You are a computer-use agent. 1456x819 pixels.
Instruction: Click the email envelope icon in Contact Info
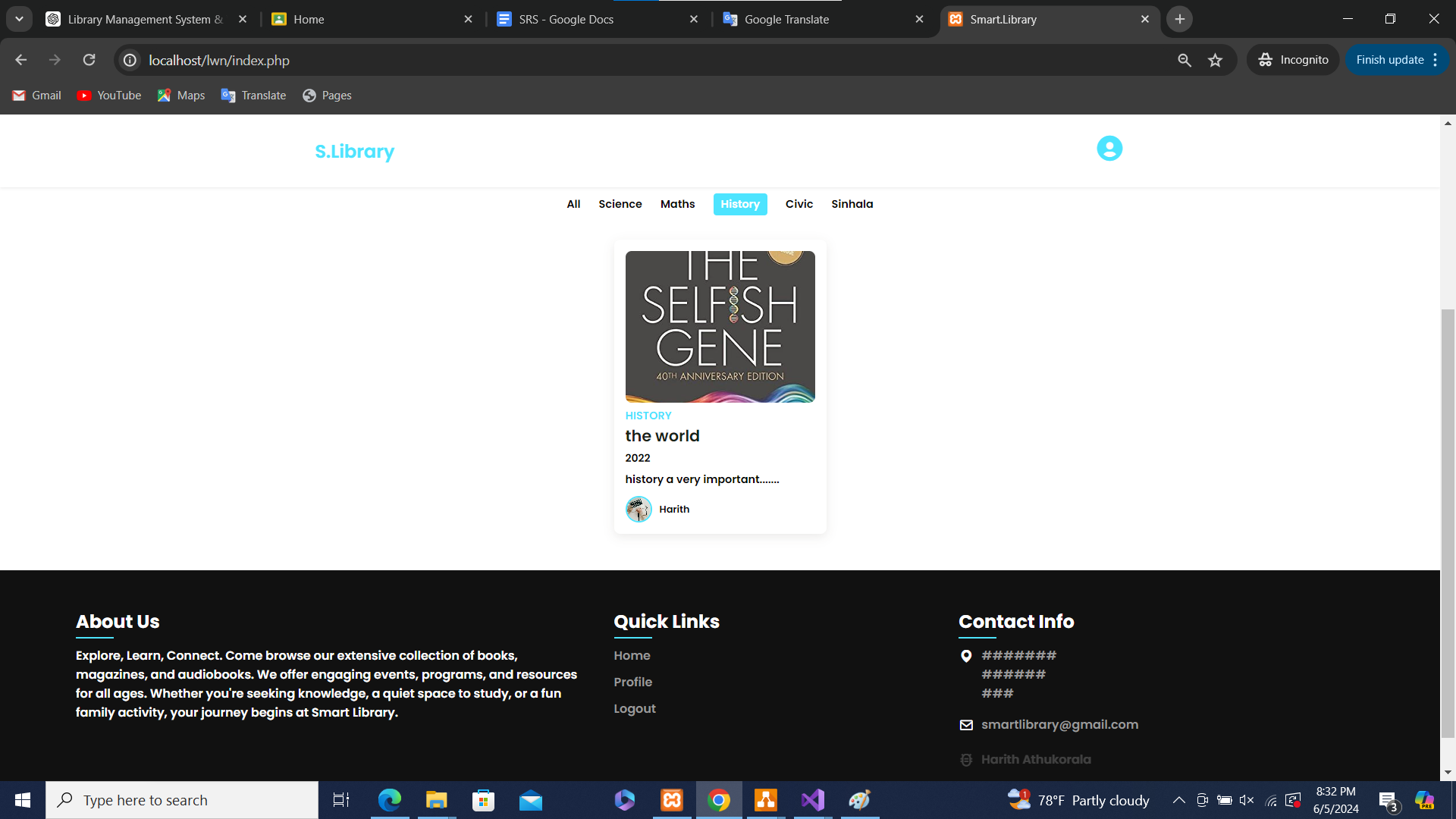pos(966,725)
